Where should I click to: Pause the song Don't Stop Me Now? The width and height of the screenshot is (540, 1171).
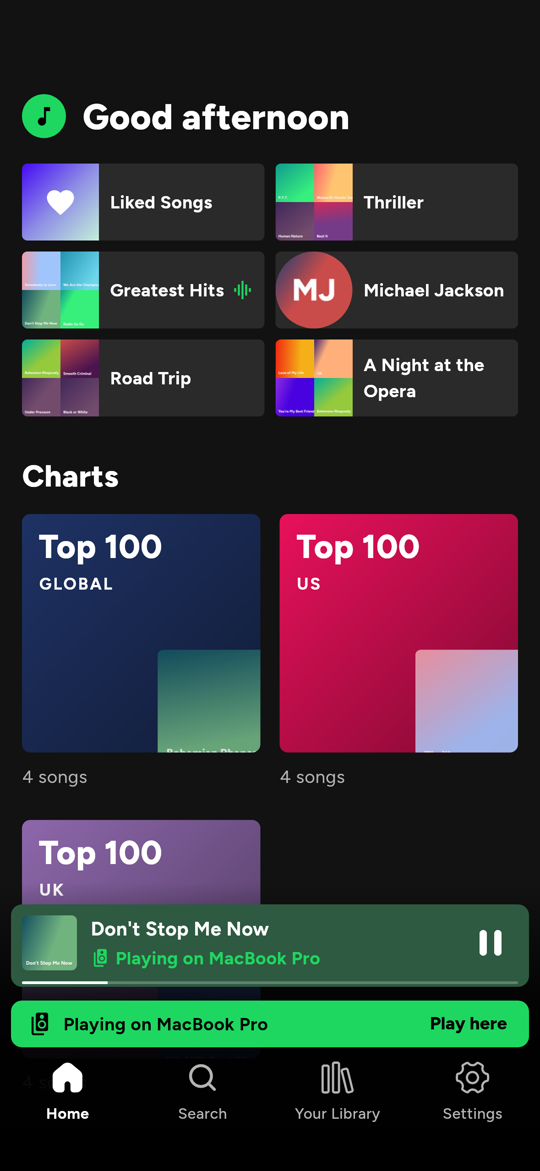[491, 942]
